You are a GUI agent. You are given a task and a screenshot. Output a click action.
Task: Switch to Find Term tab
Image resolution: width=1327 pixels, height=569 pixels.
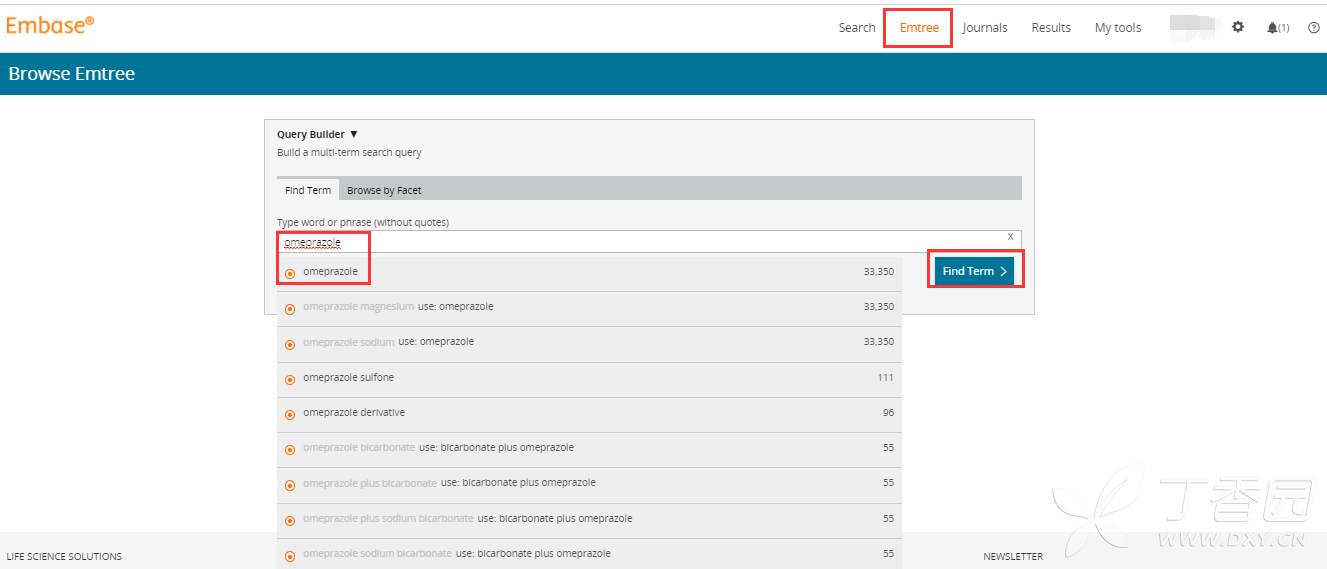coord(308,190)
